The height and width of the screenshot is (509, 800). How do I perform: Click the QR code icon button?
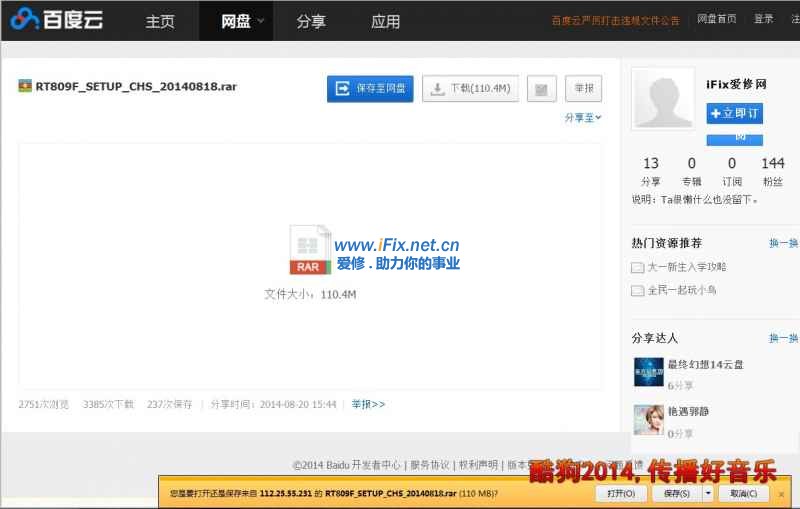pyautogui.click(x=541, y=89)
